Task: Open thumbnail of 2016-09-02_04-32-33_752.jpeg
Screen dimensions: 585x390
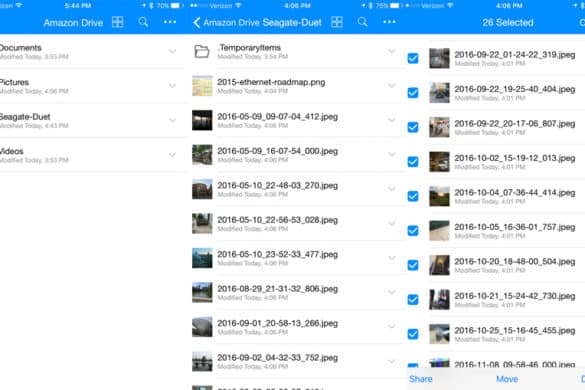Action: [x=202, y=361]
